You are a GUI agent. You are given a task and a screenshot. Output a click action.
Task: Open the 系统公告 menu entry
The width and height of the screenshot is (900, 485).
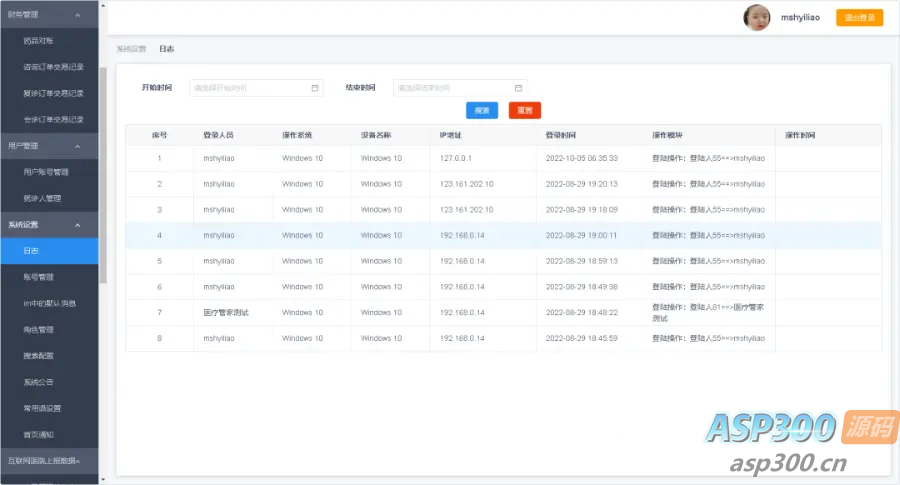39,382
